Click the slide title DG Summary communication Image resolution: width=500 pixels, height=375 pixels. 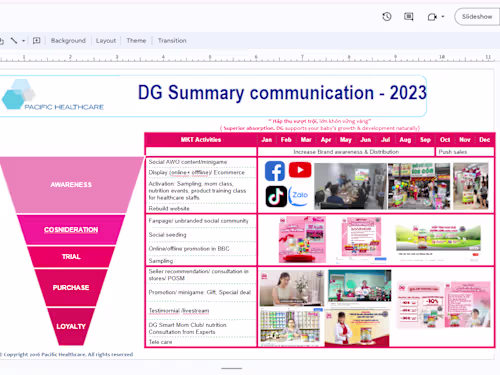click(x=282, y=93)
